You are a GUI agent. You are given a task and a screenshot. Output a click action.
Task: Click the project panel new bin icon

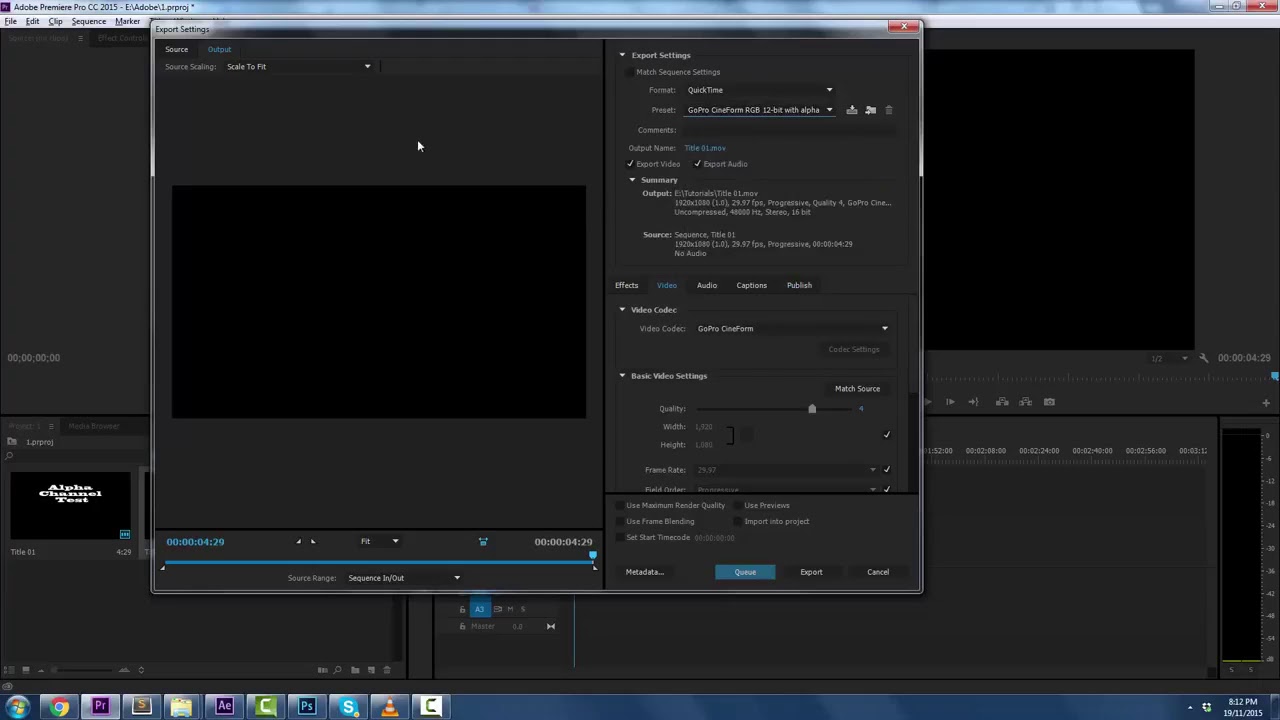point(355,670)
